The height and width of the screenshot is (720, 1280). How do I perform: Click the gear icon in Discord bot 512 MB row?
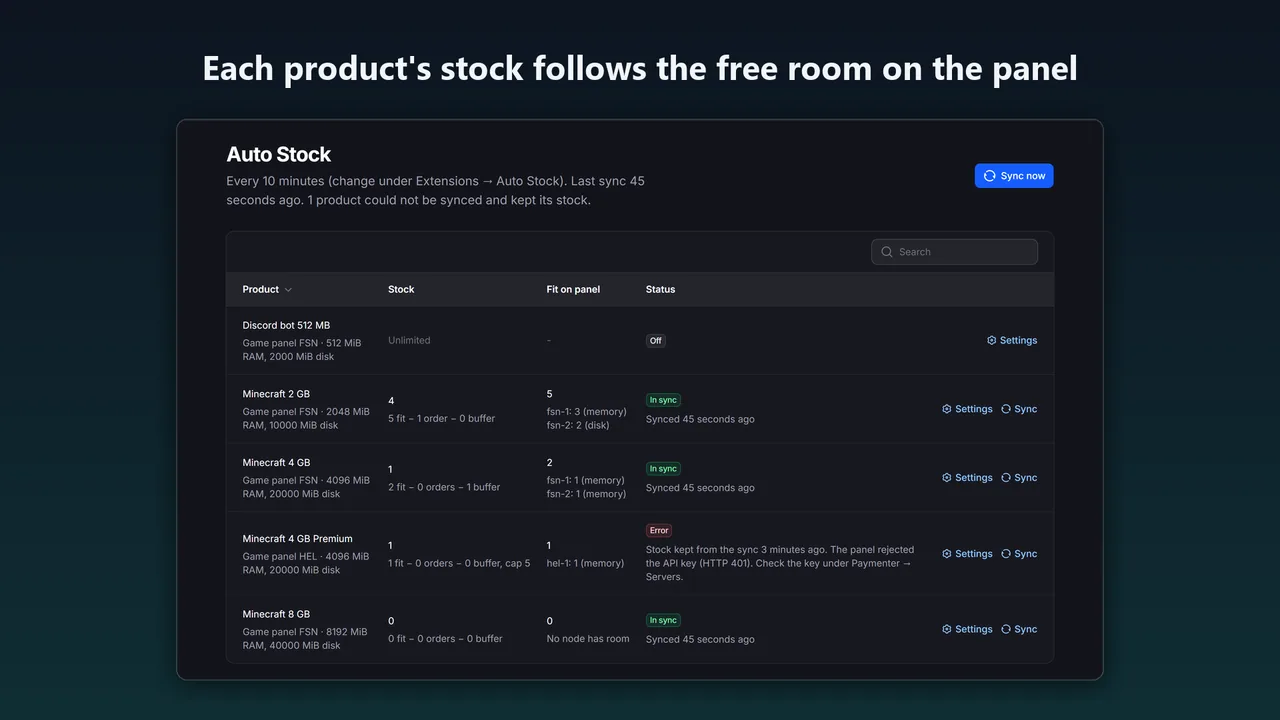[x=992, y=340]
